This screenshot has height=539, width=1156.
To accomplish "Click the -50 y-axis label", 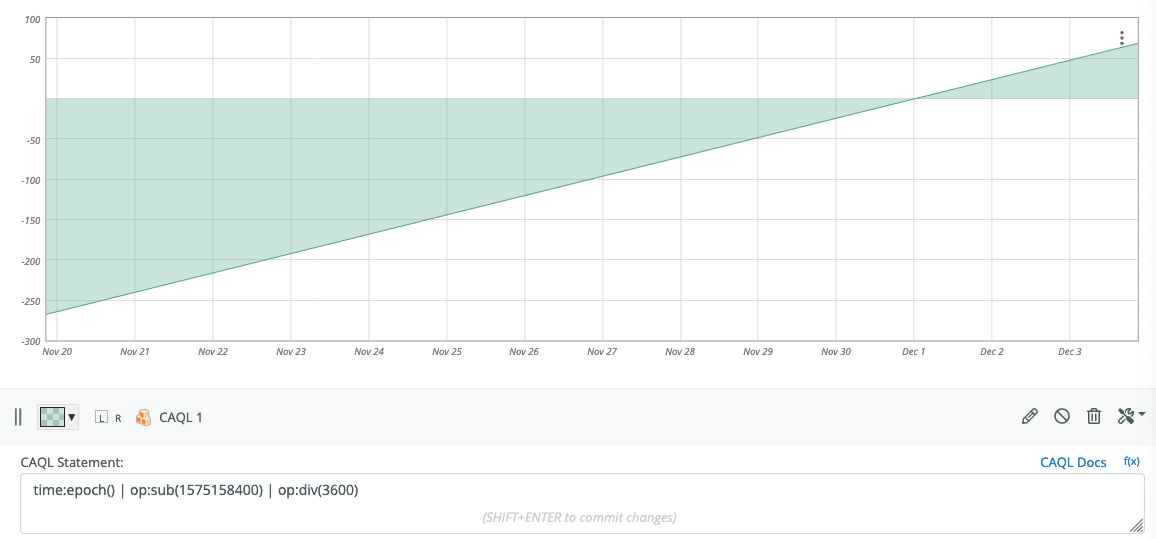I will point(32,139).
